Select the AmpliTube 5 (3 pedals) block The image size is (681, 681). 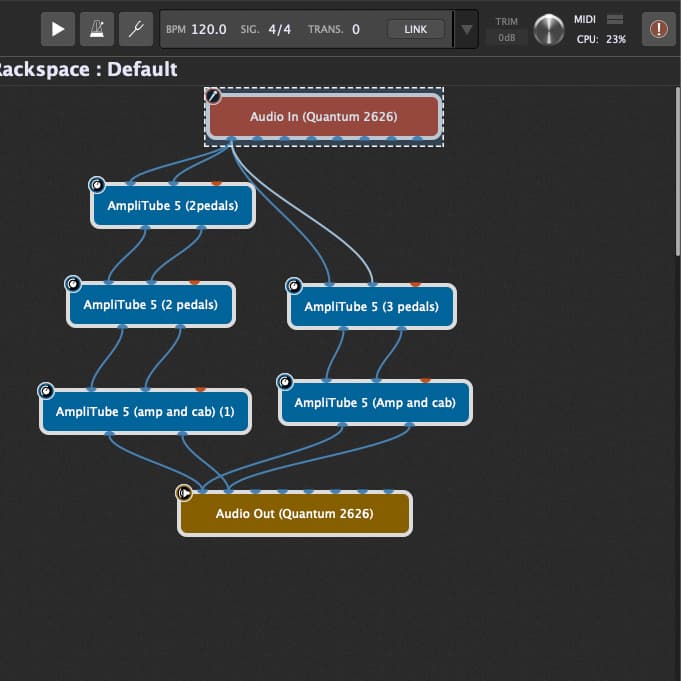pyautogui.click(x=372, y=307)
